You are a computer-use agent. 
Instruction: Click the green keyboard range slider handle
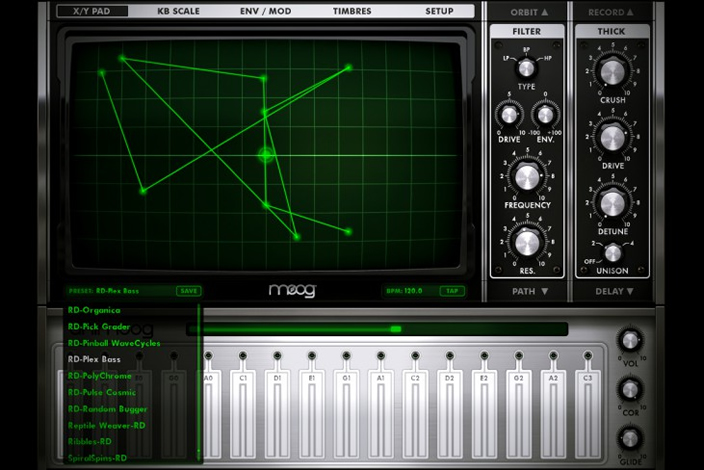coord(396,329)
